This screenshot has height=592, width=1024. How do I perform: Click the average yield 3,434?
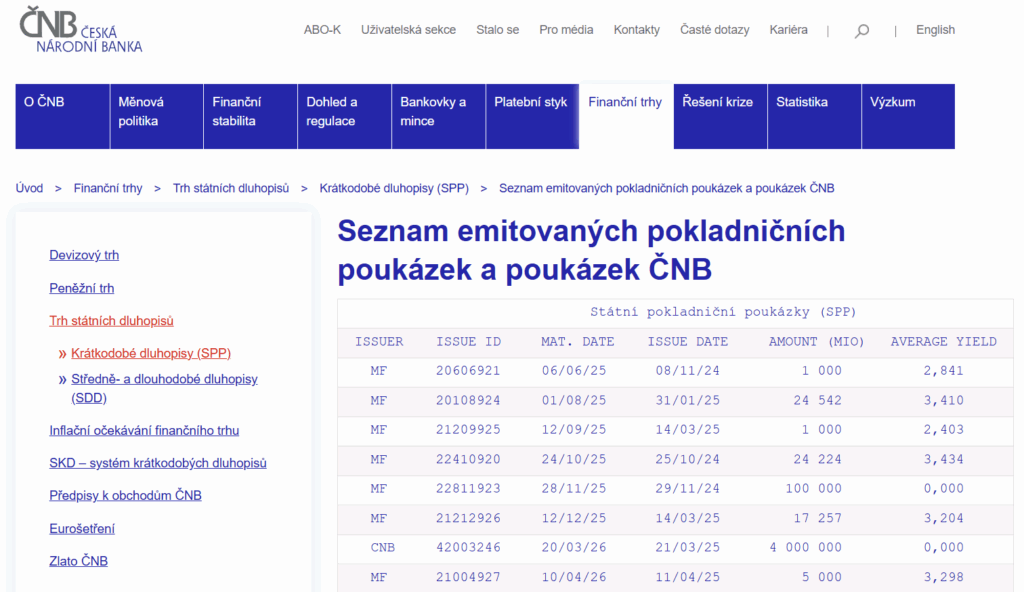[944, 459]
